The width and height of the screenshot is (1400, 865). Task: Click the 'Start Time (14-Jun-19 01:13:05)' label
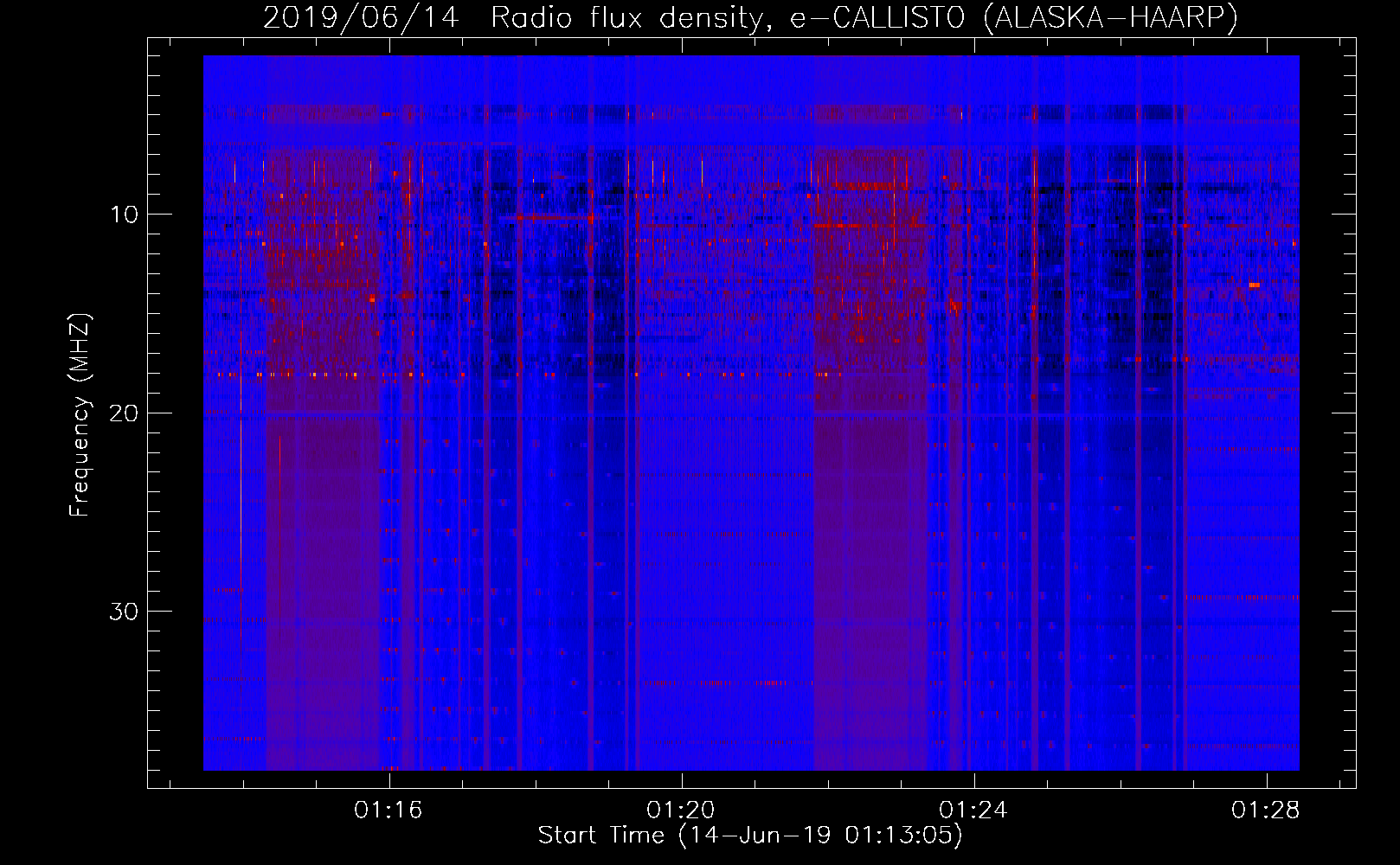(750, 836)
